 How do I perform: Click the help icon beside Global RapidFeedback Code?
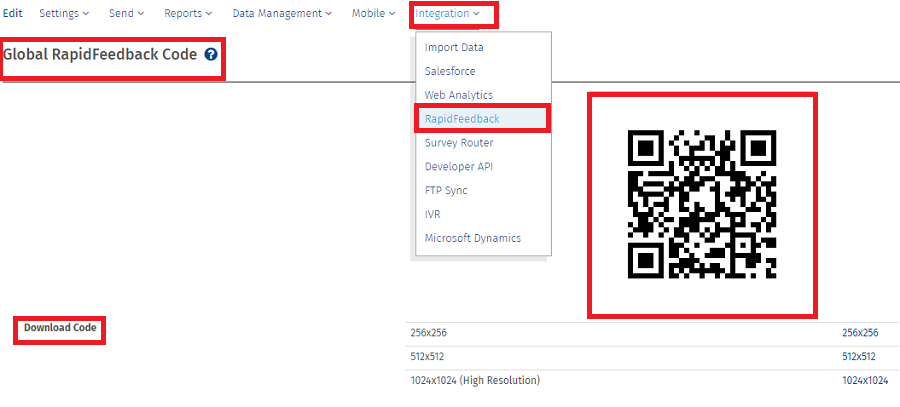tap(211, 55)
